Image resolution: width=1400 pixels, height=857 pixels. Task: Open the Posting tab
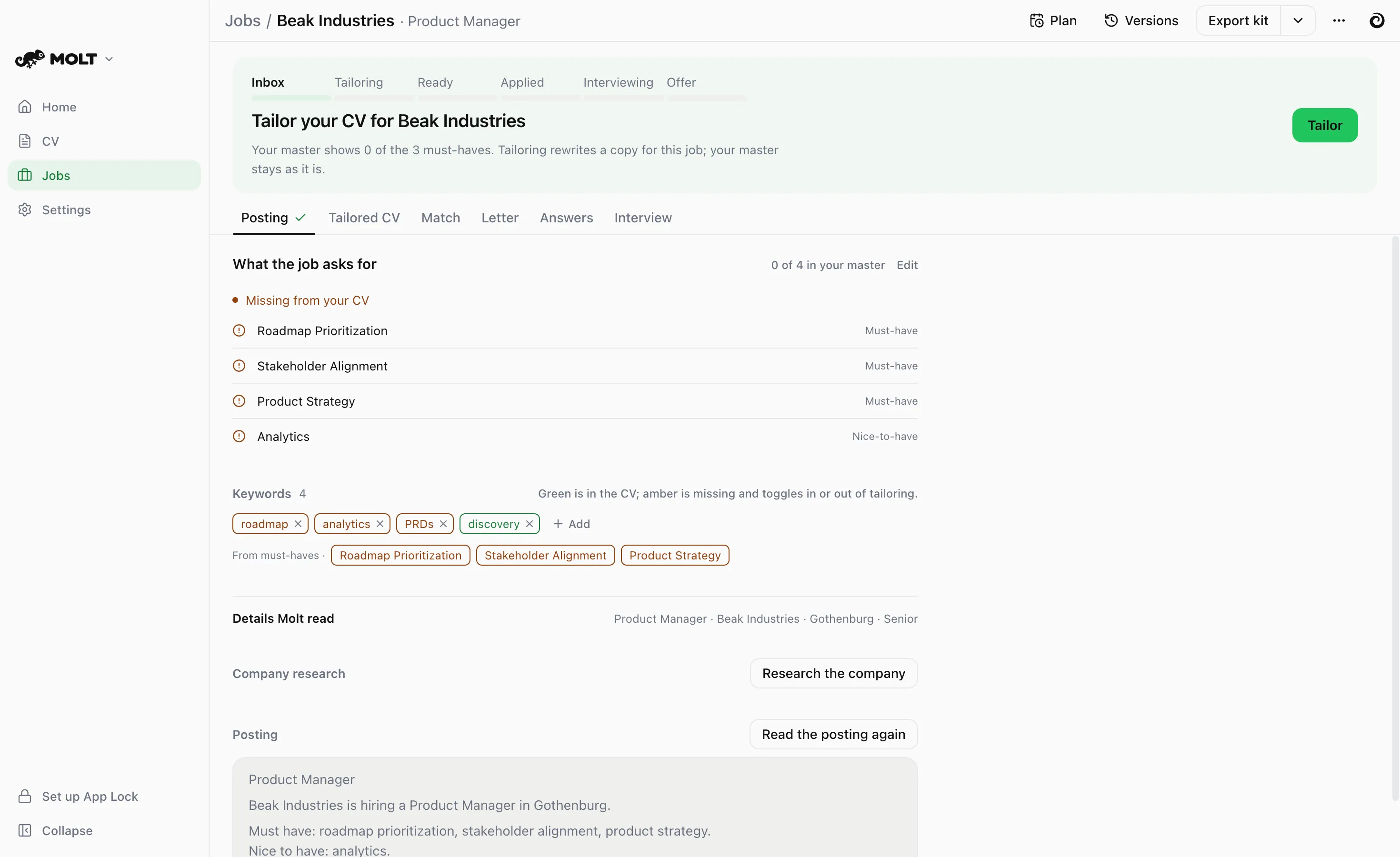[273, 218]
